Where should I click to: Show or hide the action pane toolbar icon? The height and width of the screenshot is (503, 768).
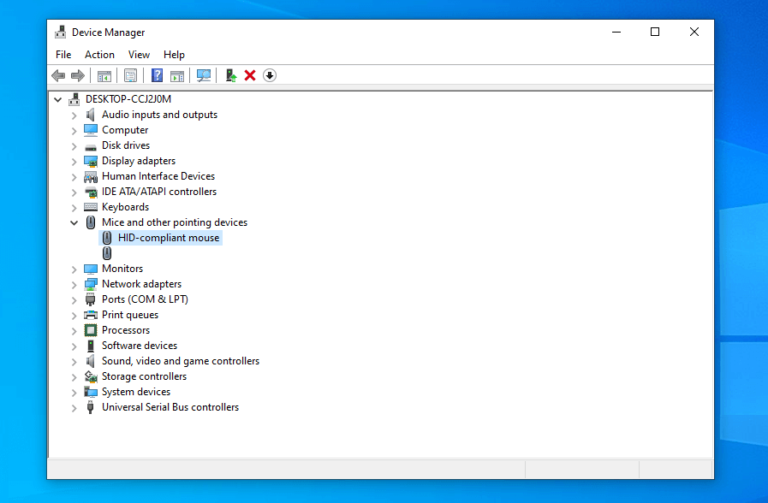tap(177, 75)
